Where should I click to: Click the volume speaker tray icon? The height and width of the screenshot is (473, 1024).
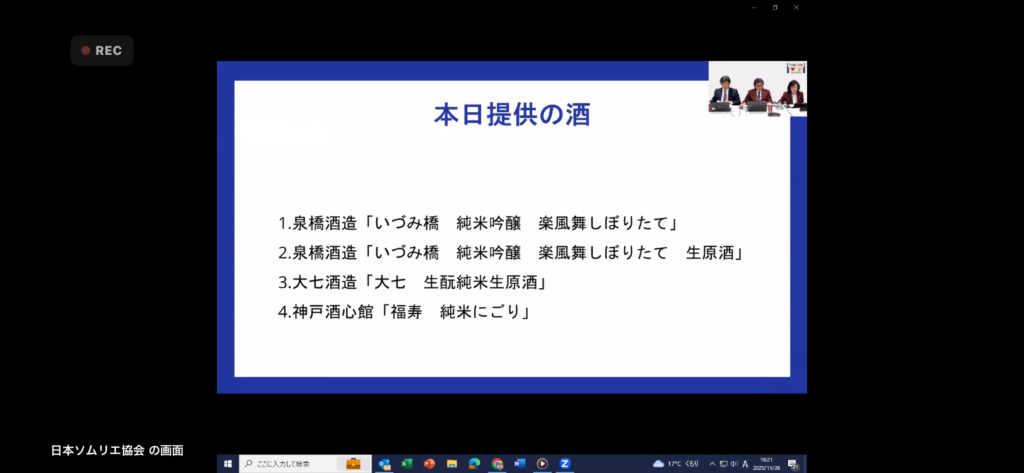click(734, 464)
